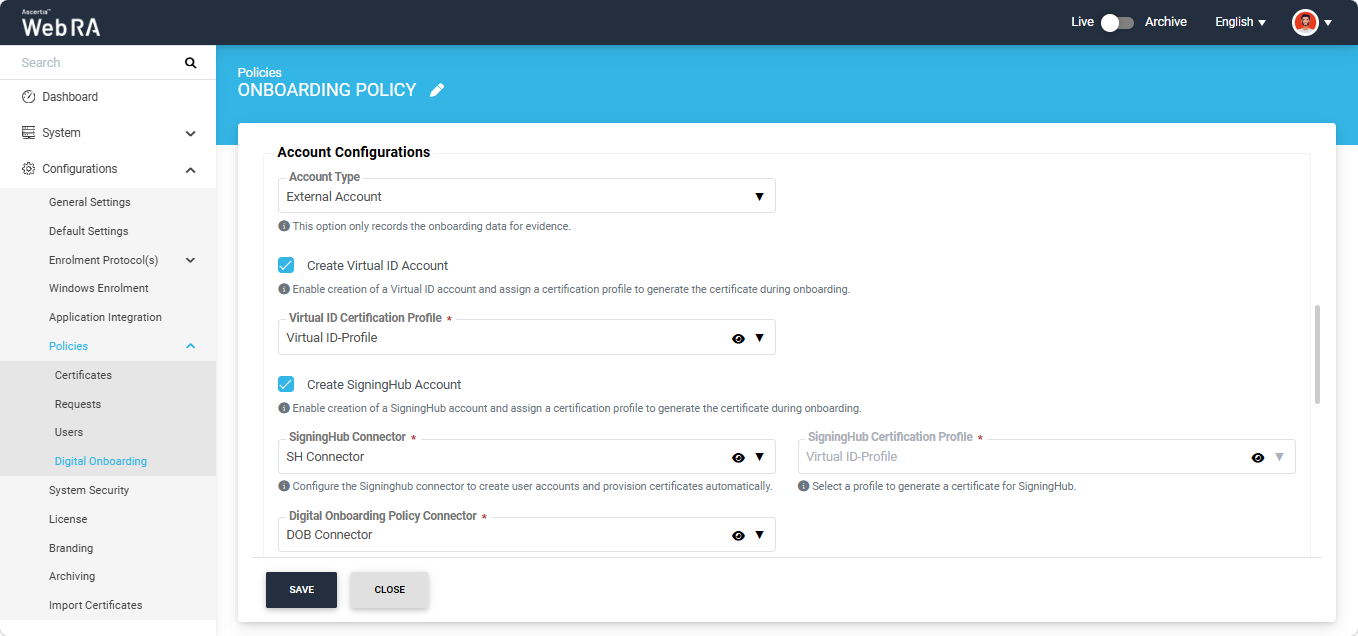Click the Dashboard gauge icon in sidebar
The width and height of the screenshot is (1358, 636).
pyautogui.click(x=29, y=97)
